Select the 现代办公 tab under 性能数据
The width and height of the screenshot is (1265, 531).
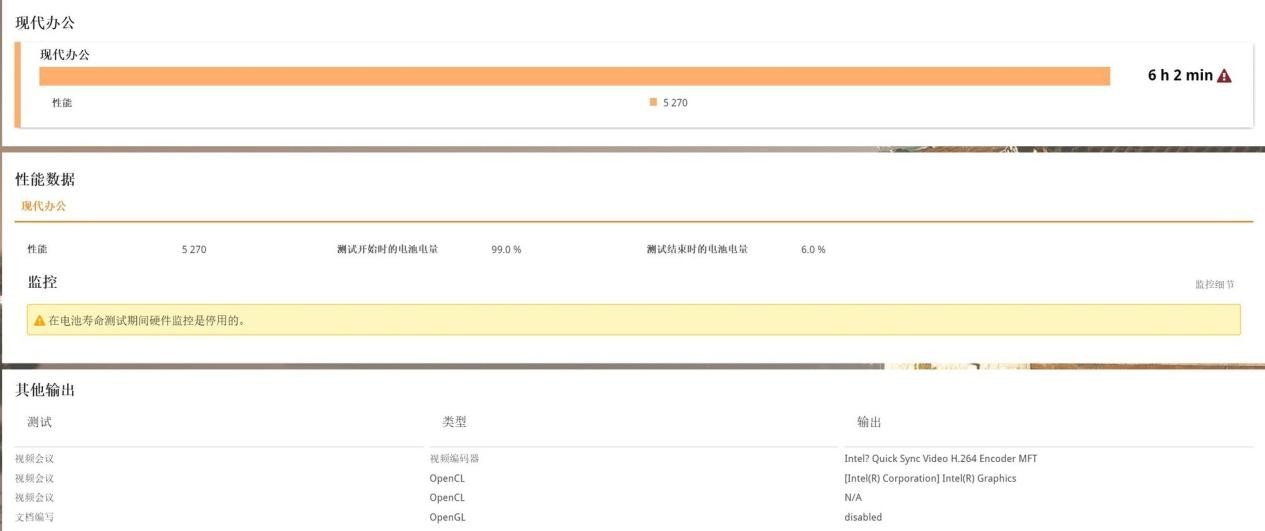[x=44, y=206]
